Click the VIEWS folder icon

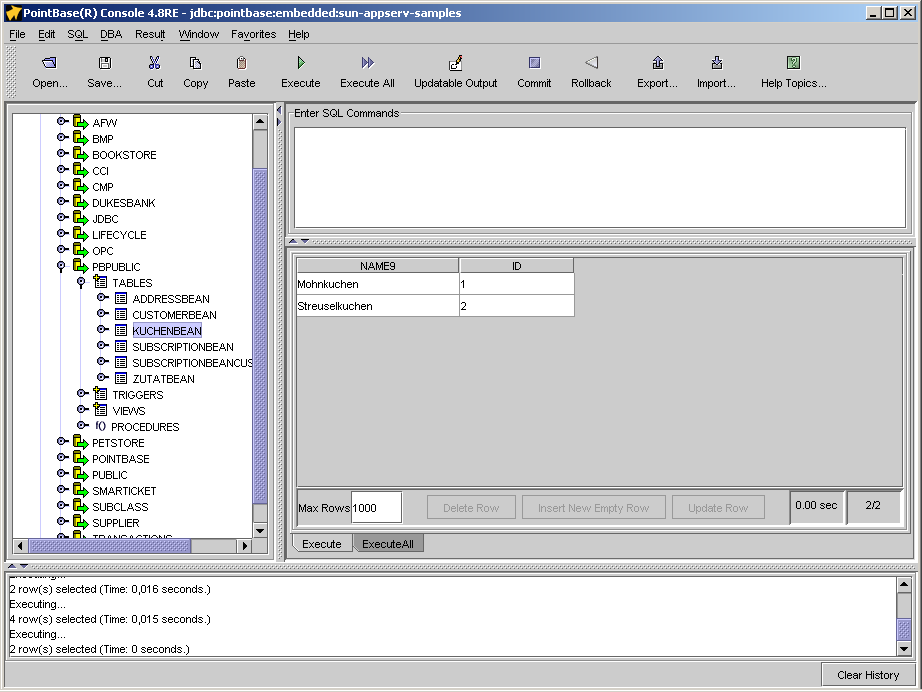(x=101, y=410)
